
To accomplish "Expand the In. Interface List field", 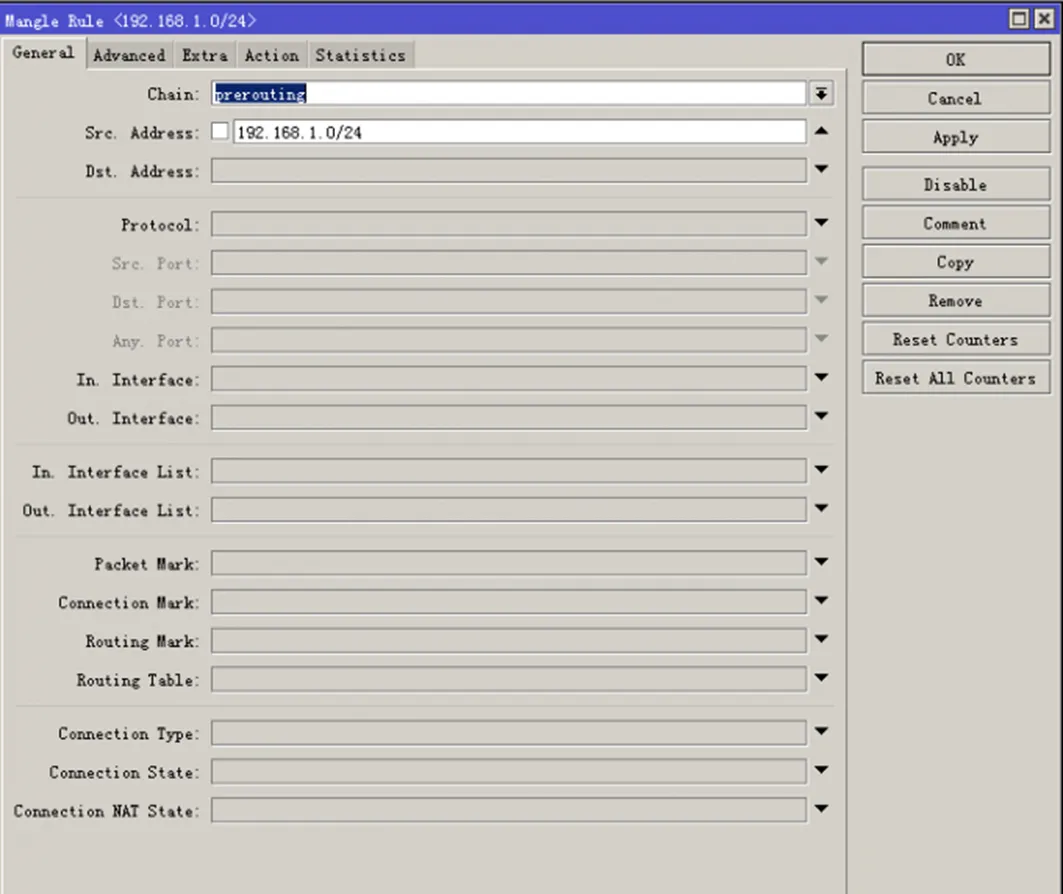I will click(821, 469).
